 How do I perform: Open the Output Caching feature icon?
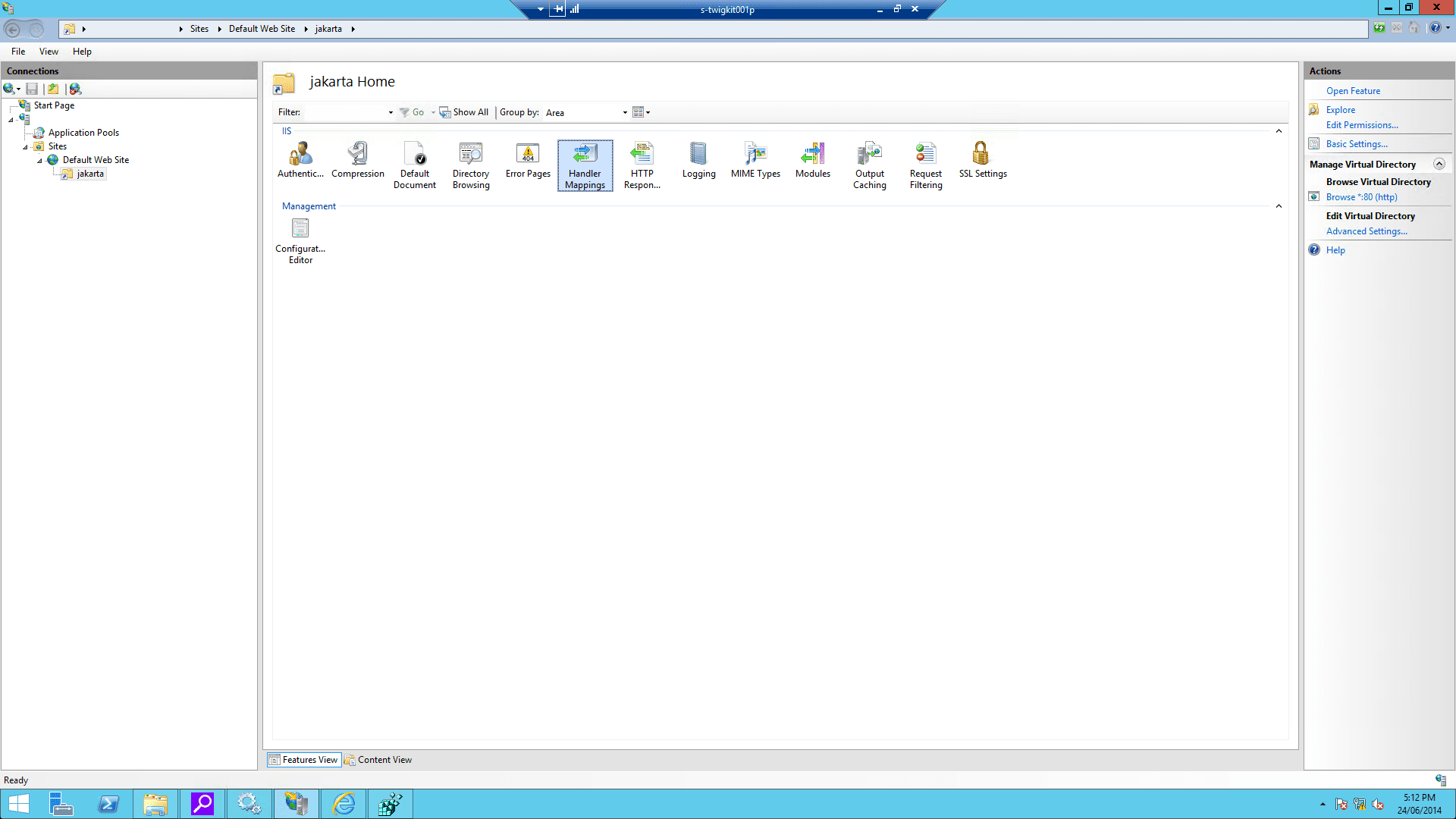pyautogui.click(x=869, y=165)
